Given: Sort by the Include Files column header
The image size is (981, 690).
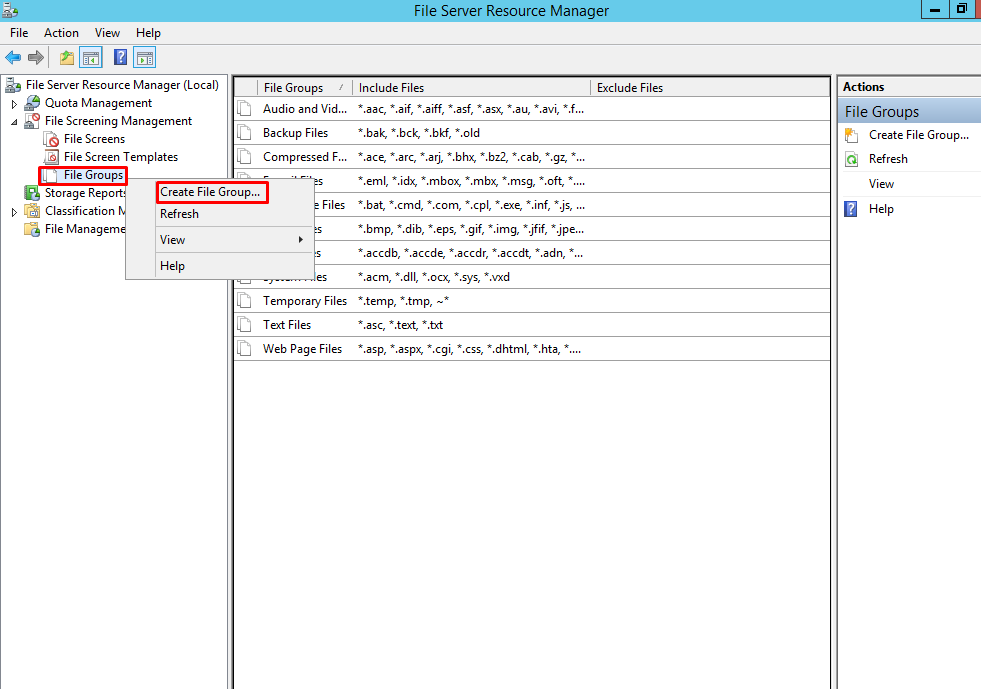Looking at the screenshot, I should [472, 88].
